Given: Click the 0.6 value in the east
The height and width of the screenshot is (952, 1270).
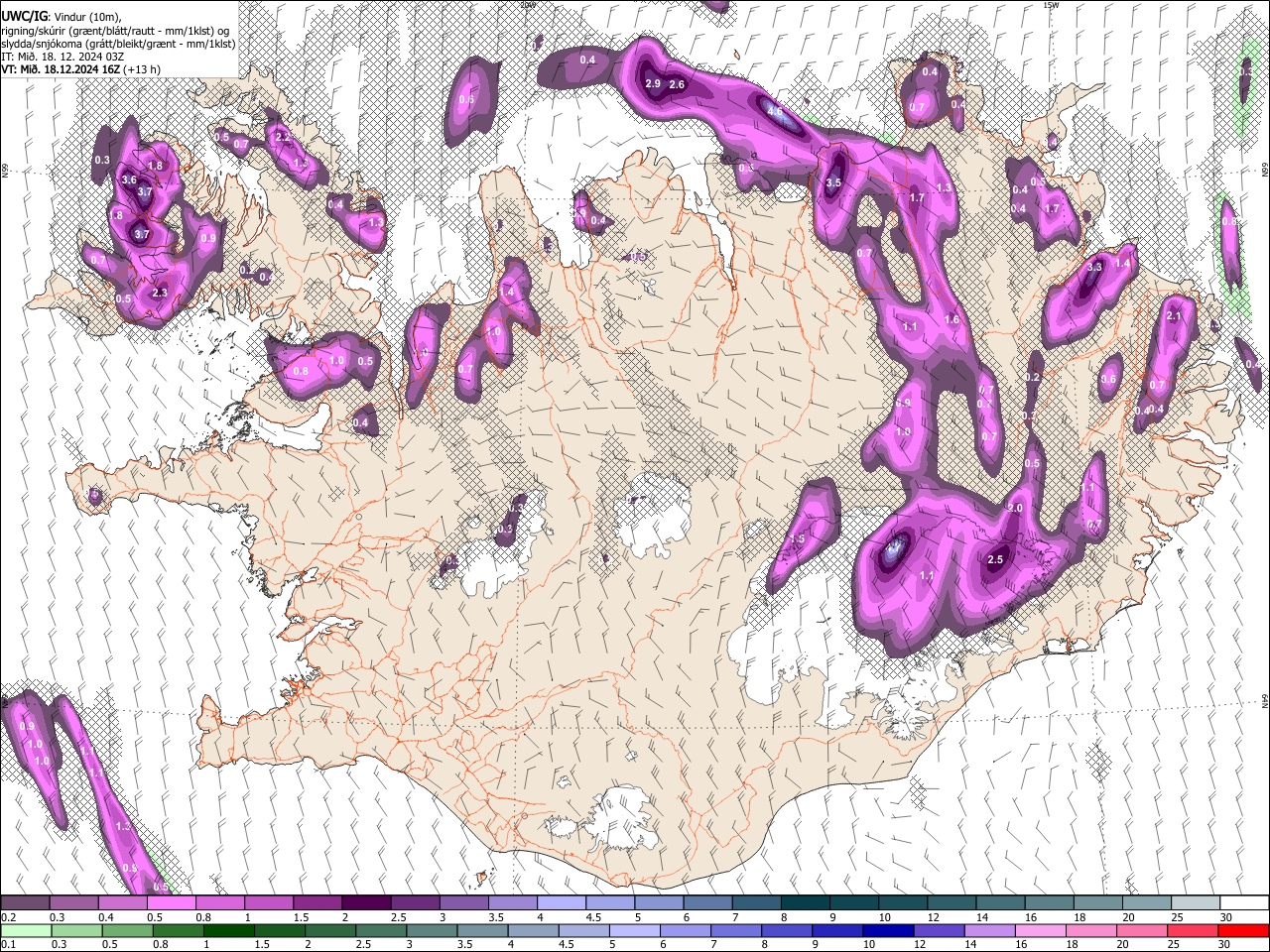Looking at the screenshot, I should click(x=1108, y=380).
